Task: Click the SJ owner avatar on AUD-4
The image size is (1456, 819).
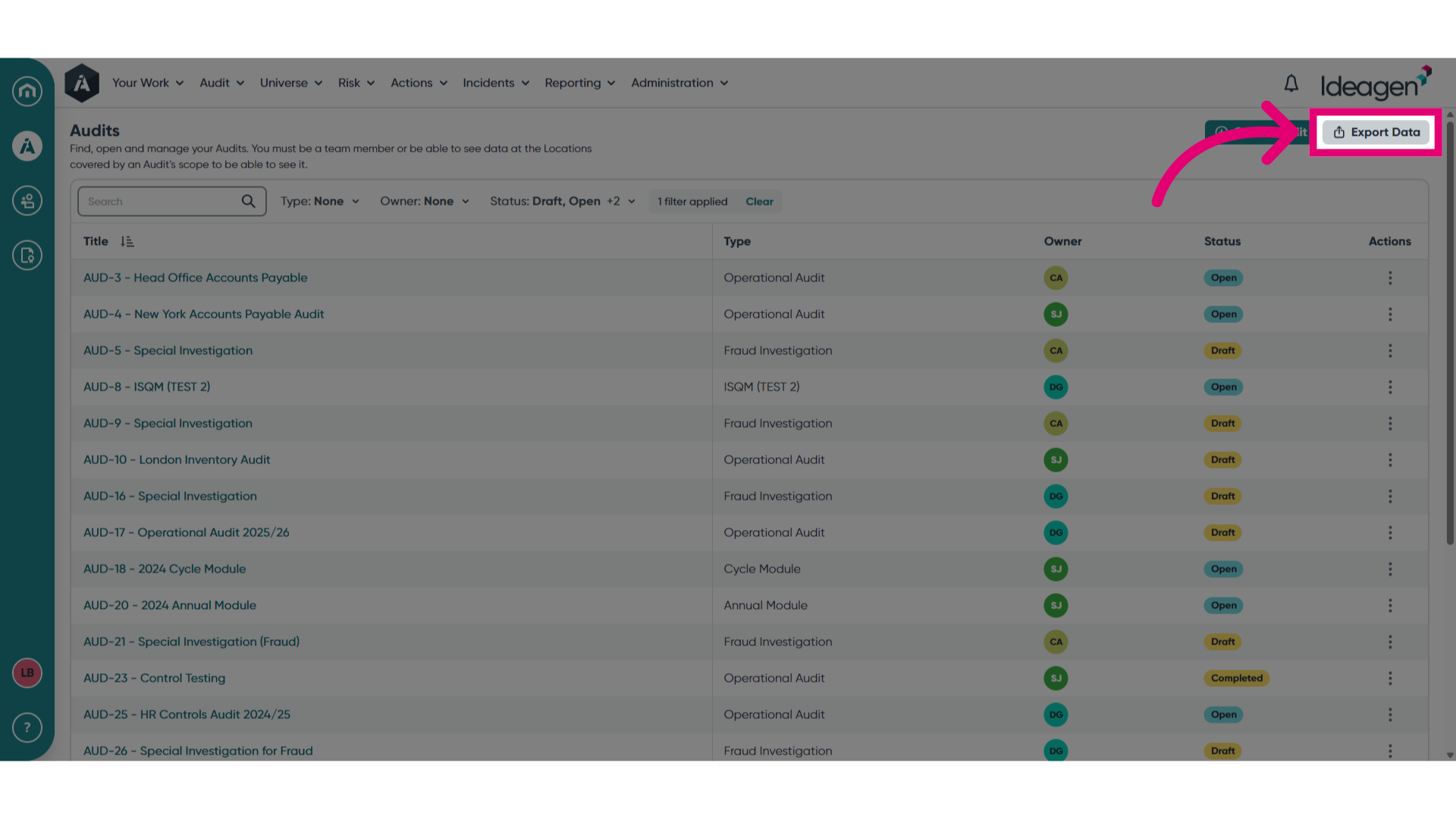Action: point(1056,314)
